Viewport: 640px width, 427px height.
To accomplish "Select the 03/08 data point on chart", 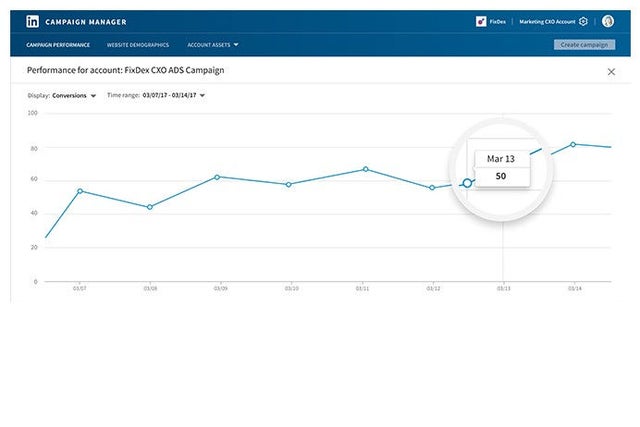I will (150, 207).
